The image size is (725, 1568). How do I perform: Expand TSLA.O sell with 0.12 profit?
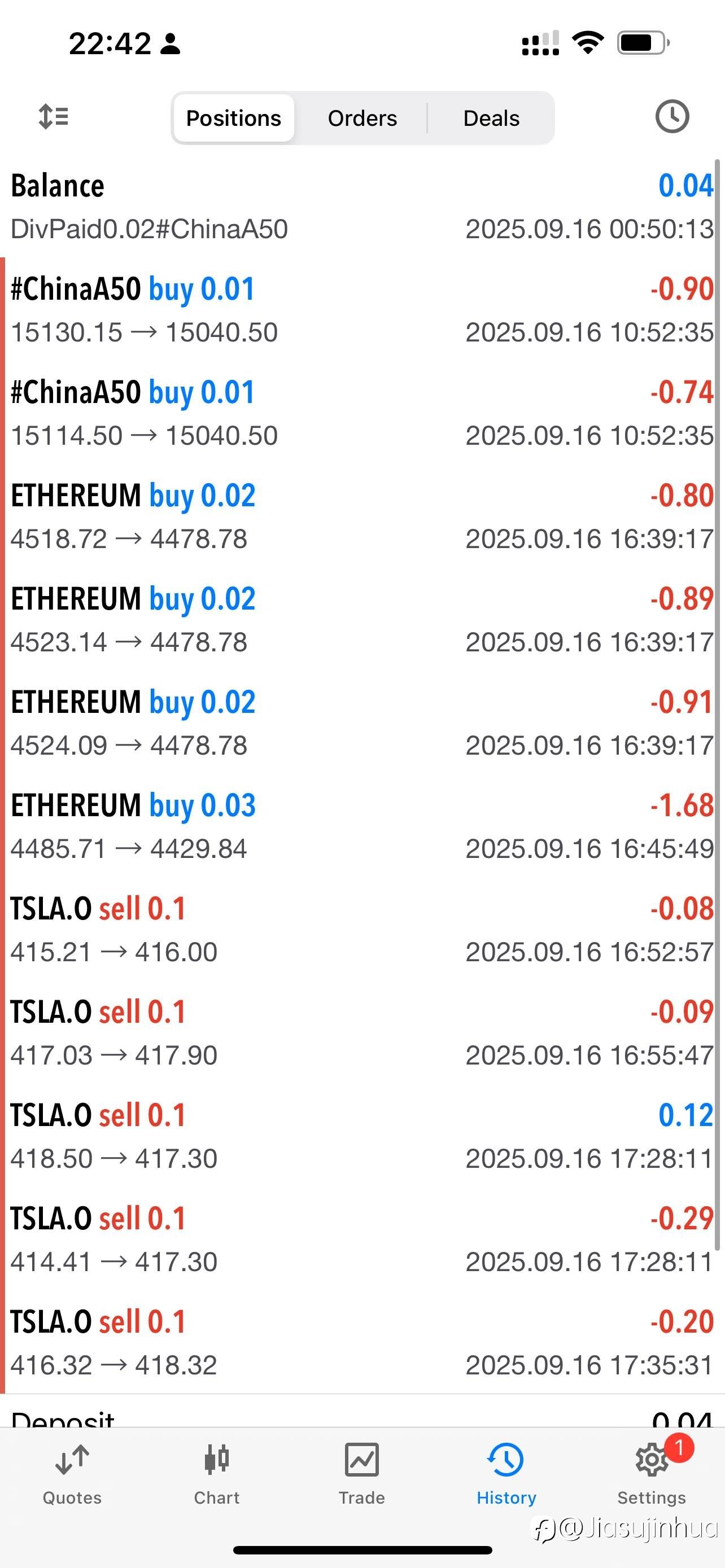point(362,1136)
